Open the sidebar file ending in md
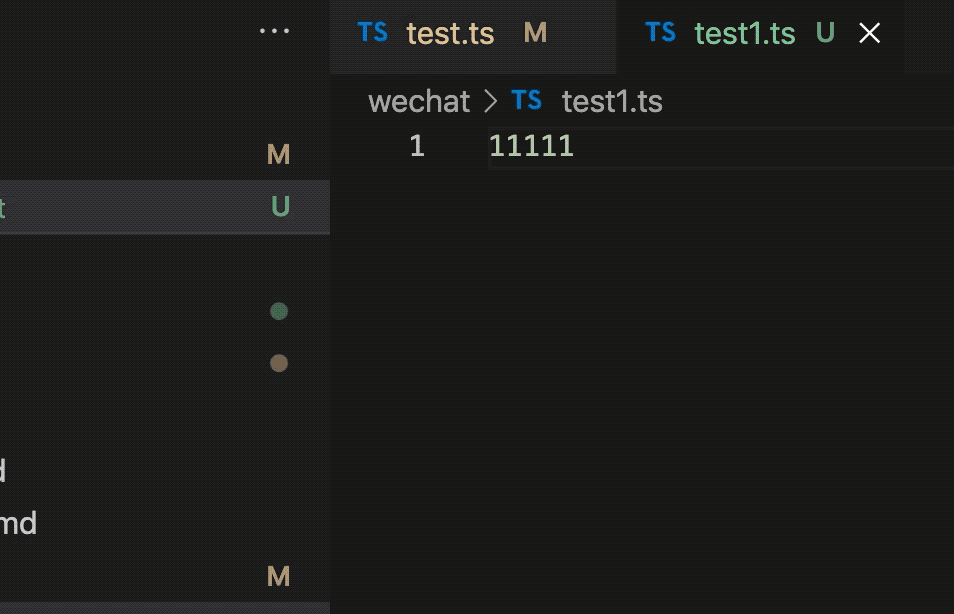The image size is (954, 614). point(18,522)
